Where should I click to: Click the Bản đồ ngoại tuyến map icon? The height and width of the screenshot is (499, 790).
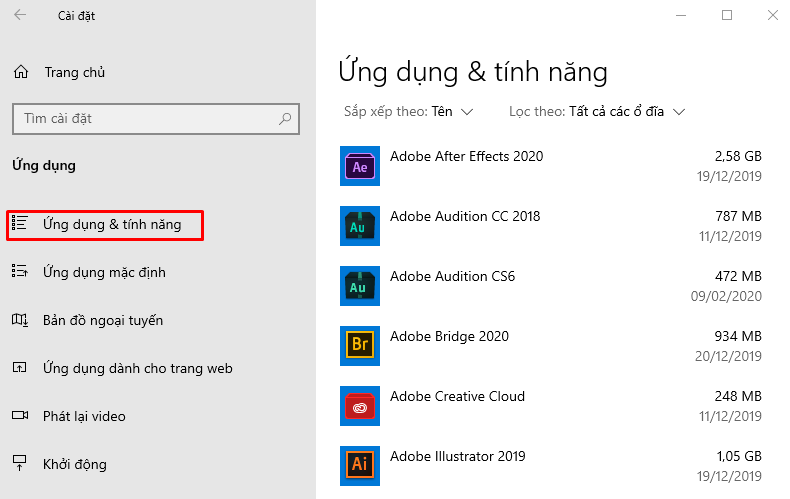(20, 320)
